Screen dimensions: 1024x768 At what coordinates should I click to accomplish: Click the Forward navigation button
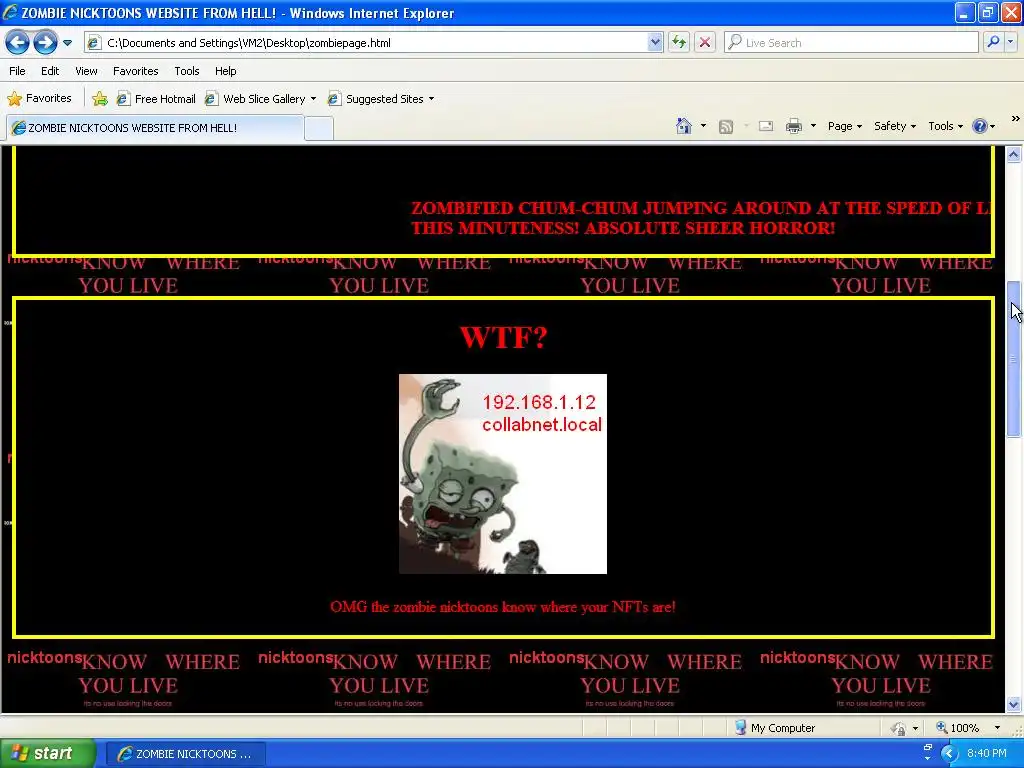point(44,43)
